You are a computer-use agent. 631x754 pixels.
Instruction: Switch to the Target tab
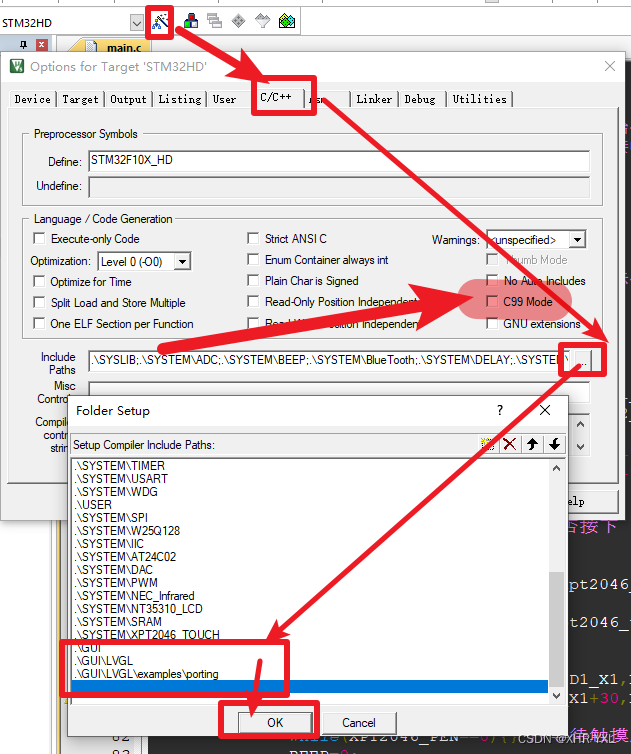(x=80, y=99)
